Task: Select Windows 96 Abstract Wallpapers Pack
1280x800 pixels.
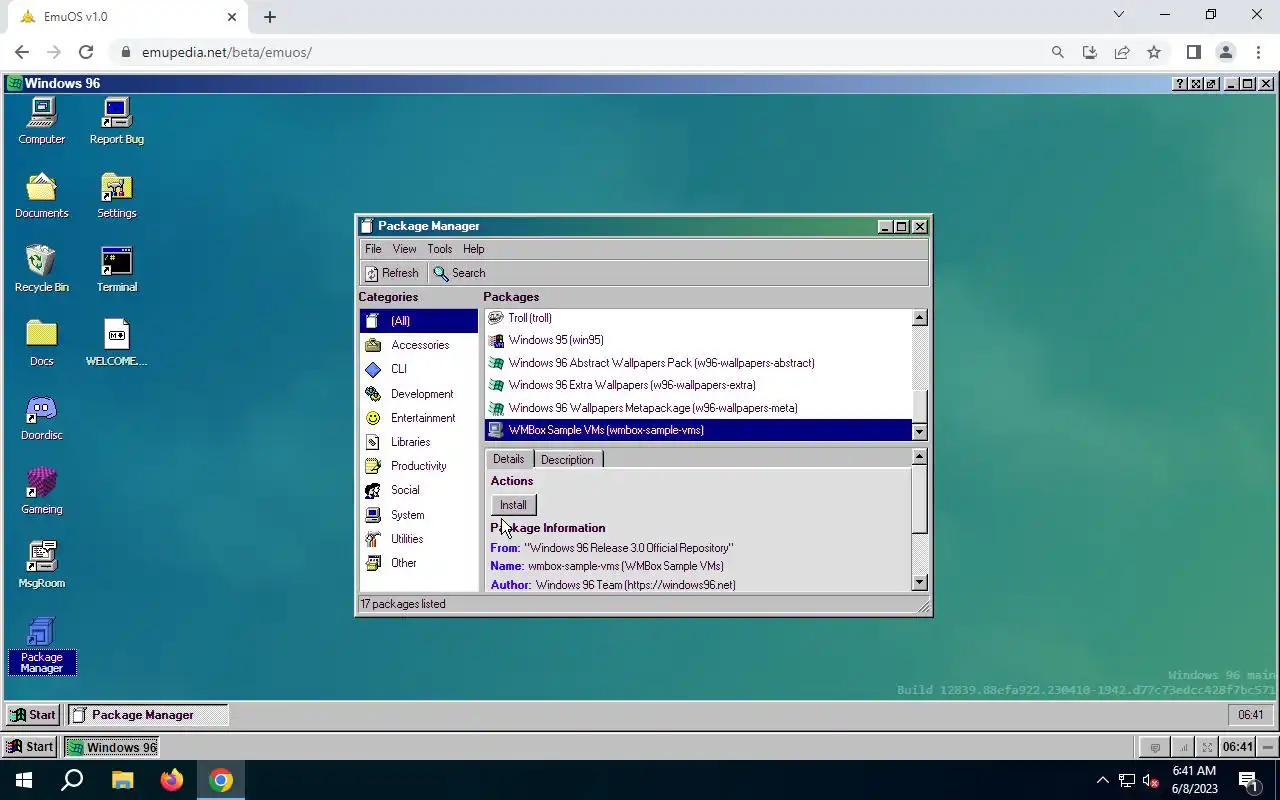Action: [x=698, y=363]
